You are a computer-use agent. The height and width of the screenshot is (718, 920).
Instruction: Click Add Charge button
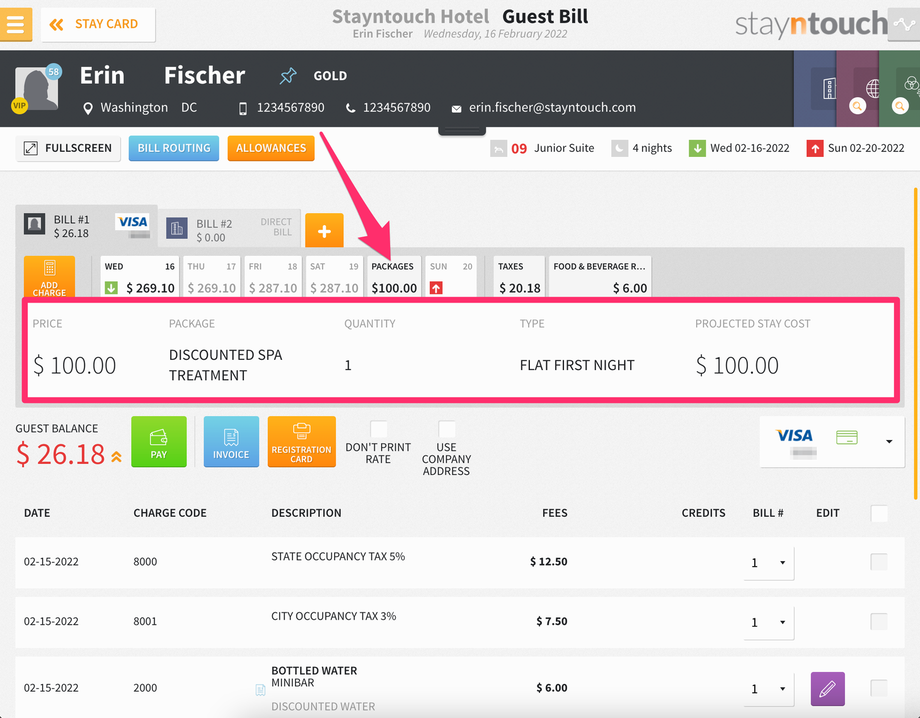[49, 277]
